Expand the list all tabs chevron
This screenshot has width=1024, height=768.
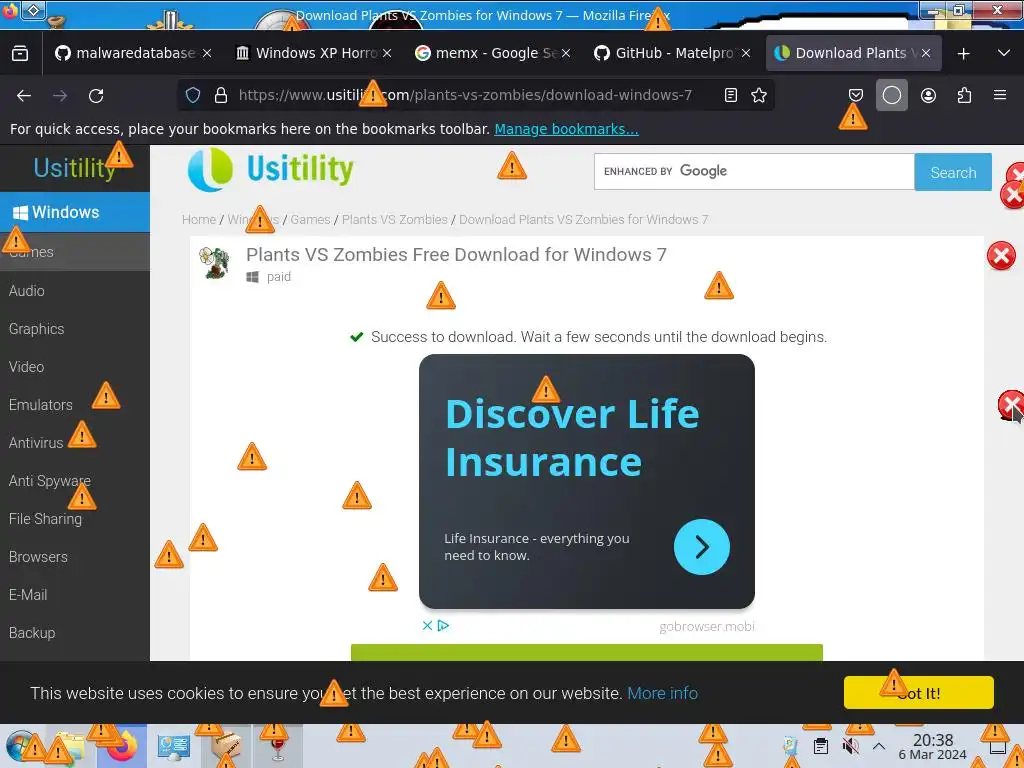[1004, 53]
